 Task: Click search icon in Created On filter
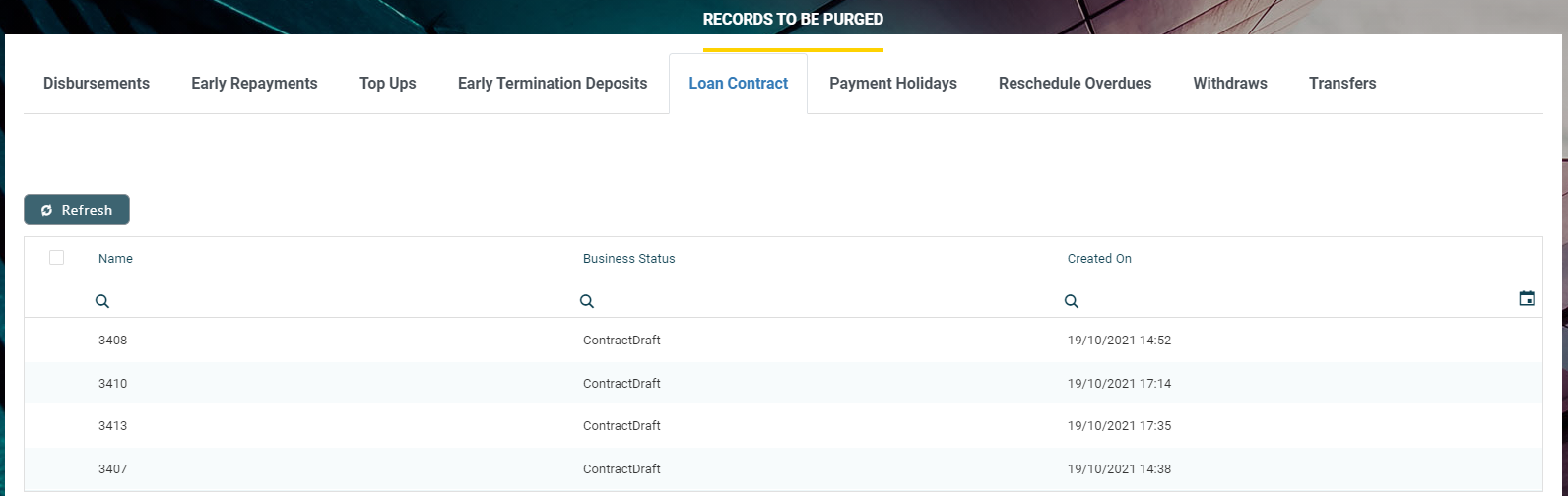pos(1072,301)
